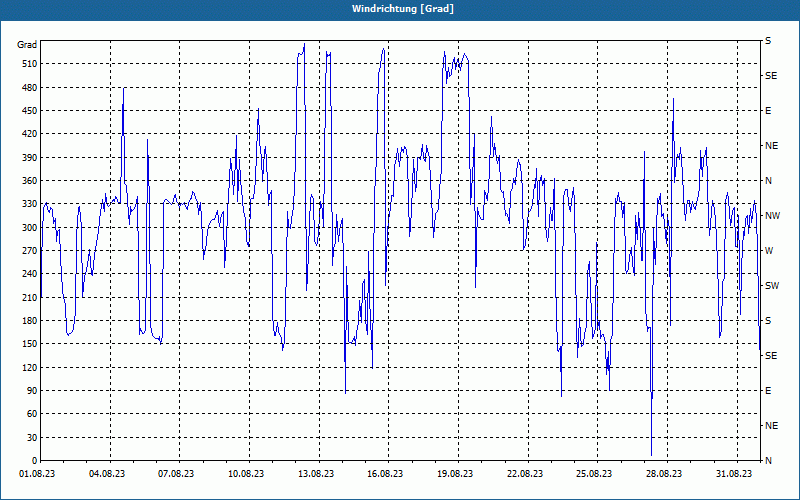Click the "NW" compass label
The width and height of the screenshot is (800, 500).
[x=772, y=216]
